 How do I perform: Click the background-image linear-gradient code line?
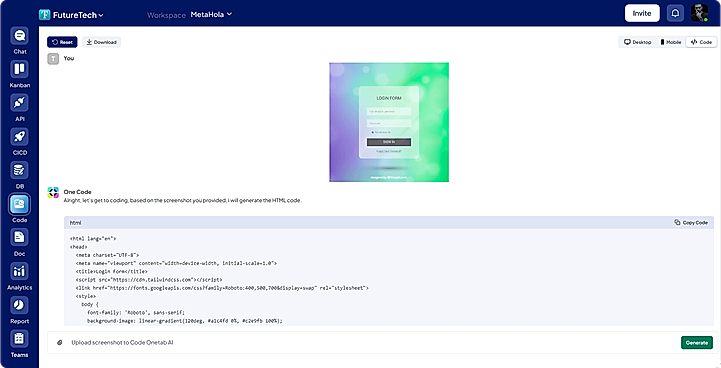point(185,321)
